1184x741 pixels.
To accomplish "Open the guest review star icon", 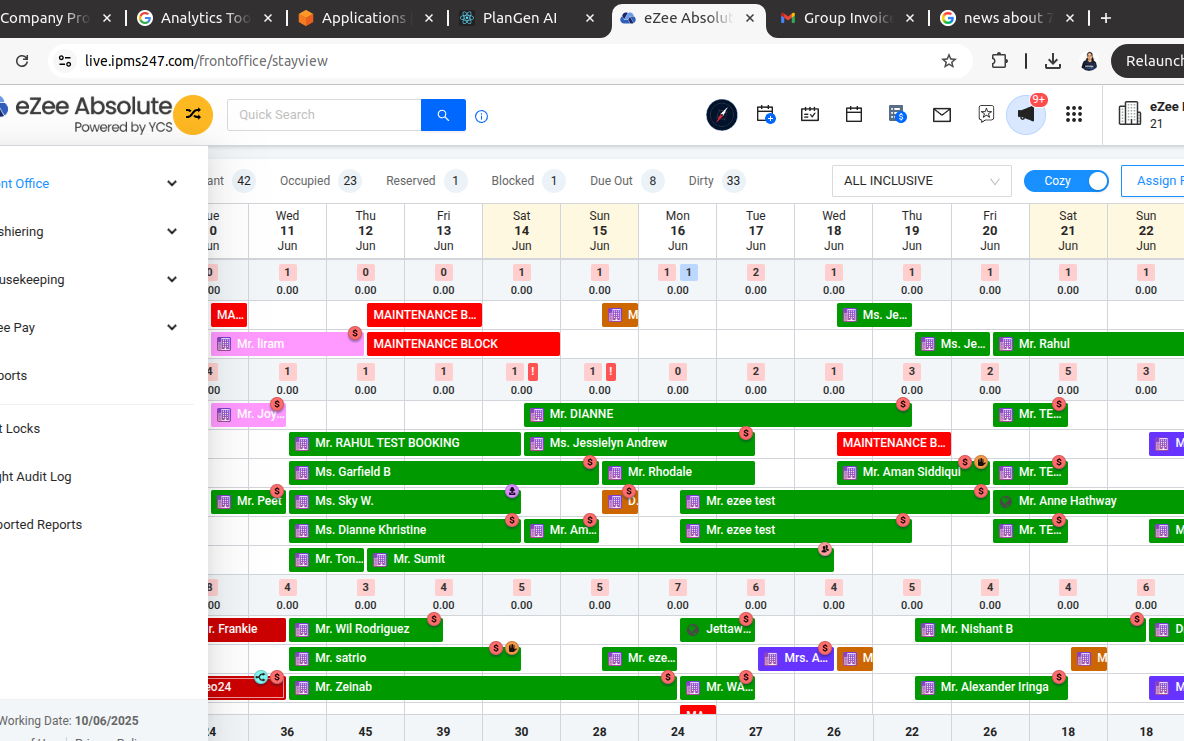I will pos(985,114).
